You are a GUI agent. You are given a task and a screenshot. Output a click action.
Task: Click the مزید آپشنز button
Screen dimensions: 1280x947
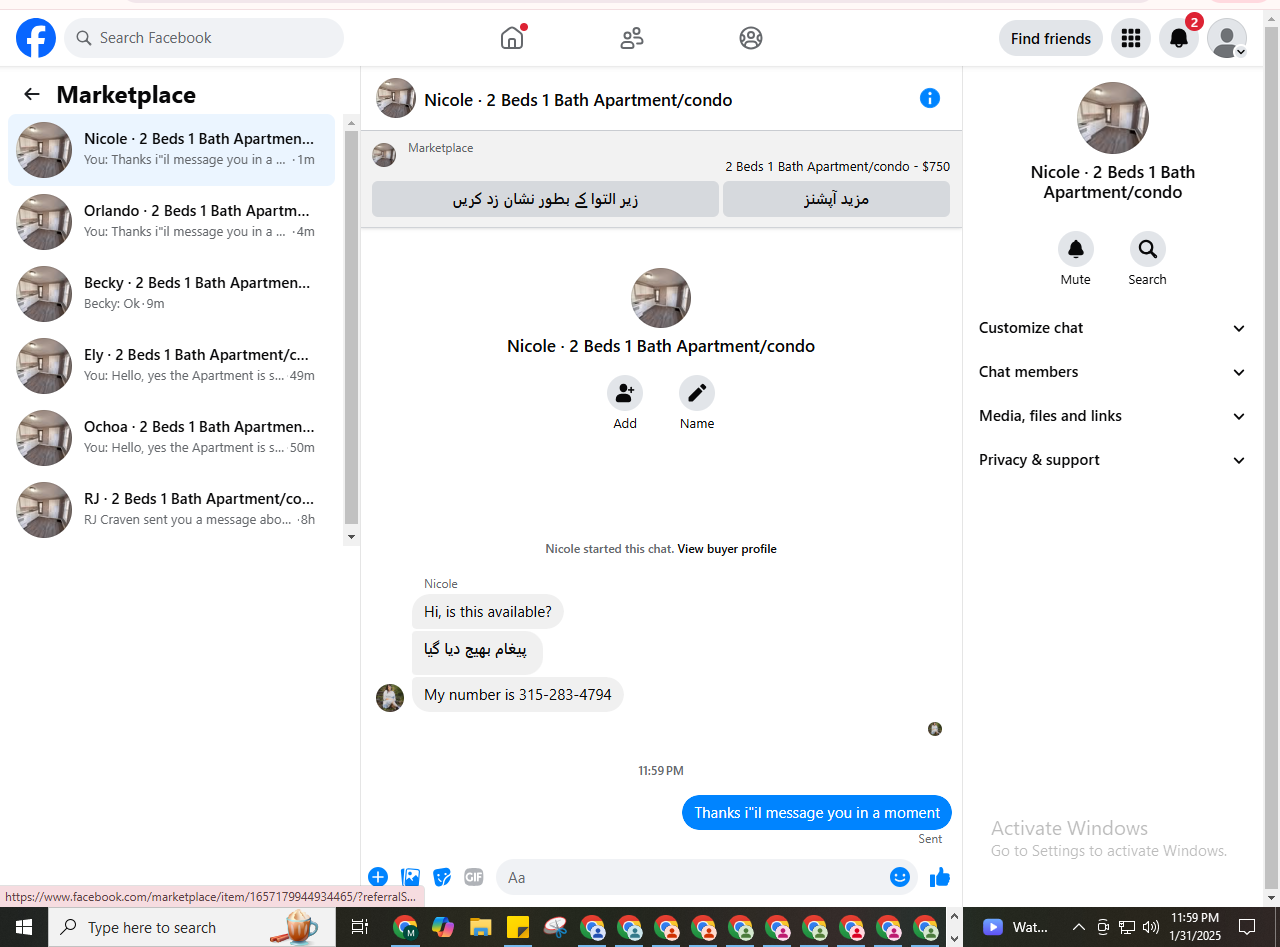[836, 199]
